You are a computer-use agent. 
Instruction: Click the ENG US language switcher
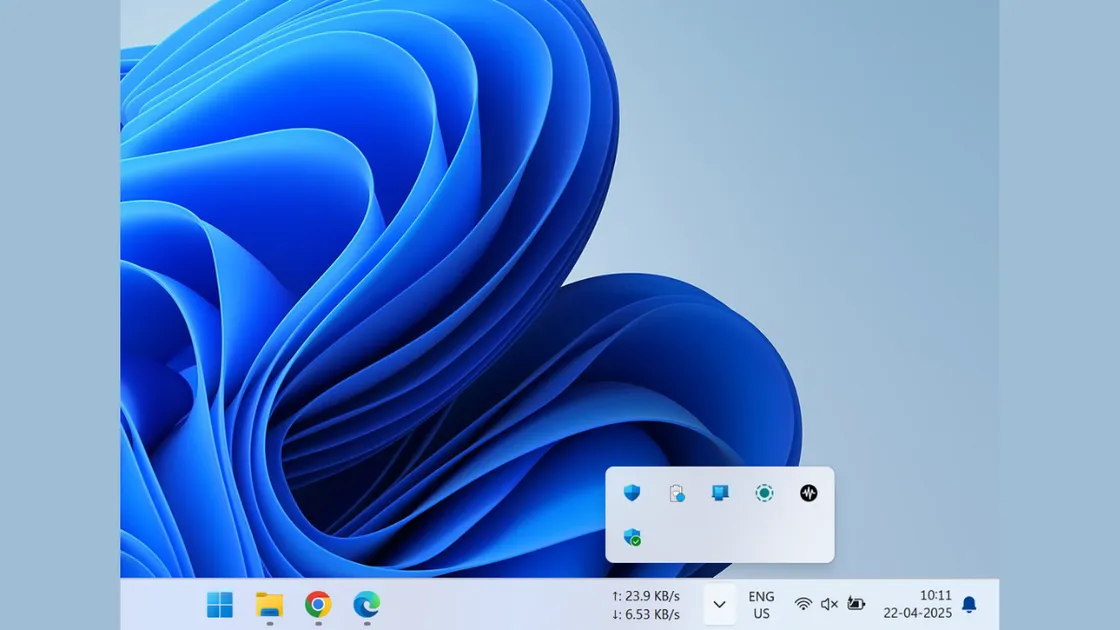[761, 604]
